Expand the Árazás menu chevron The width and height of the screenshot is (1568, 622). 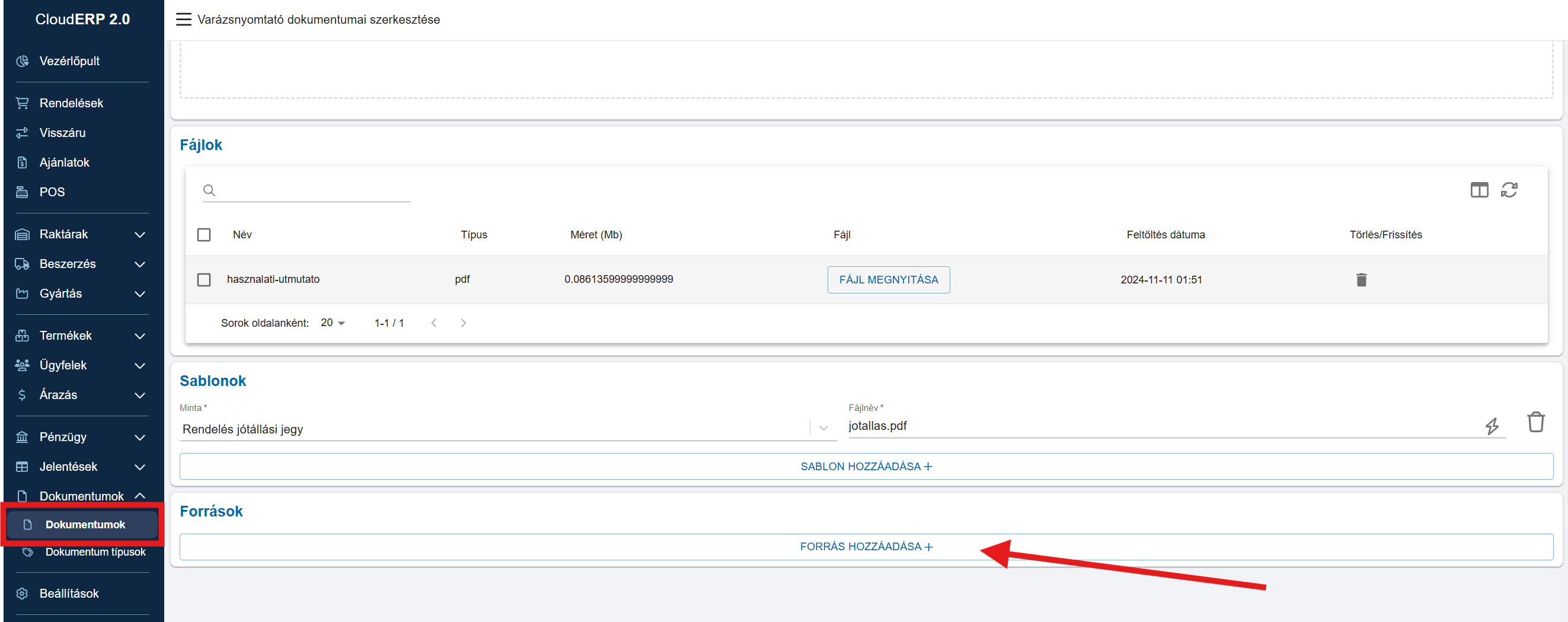[x=139, y=395]
